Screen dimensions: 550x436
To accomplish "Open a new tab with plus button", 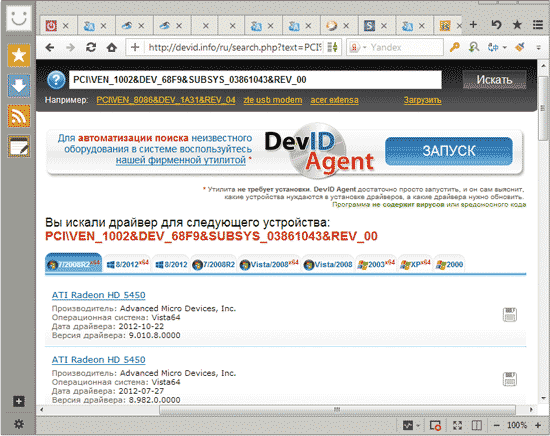I will point(474,25).
